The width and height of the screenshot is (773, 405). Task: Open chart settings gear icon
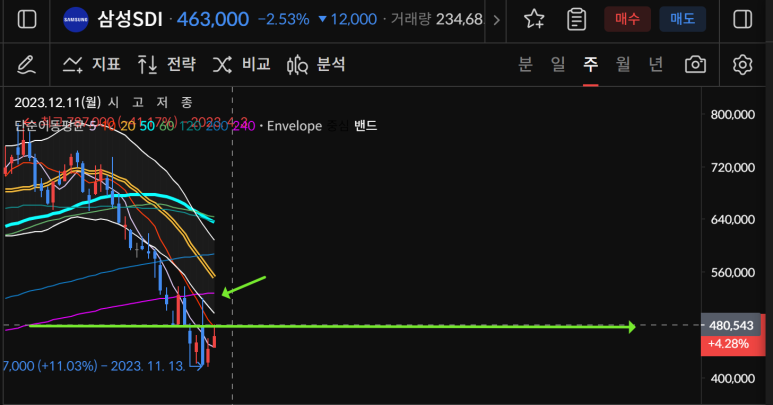tap(742, 65)
